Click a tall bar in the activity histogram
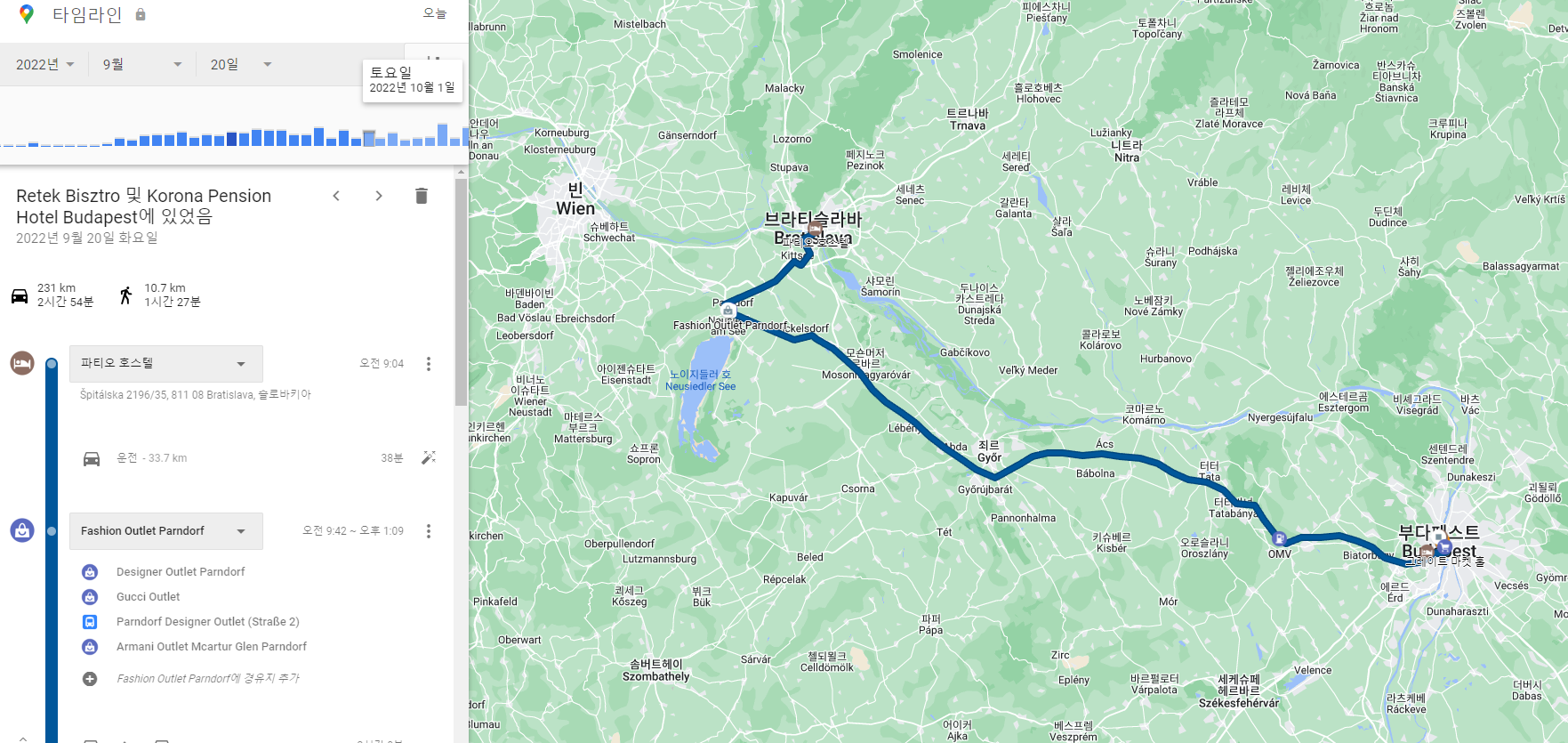Screen dimensions: 1568x743 click(x=443, y=134)
